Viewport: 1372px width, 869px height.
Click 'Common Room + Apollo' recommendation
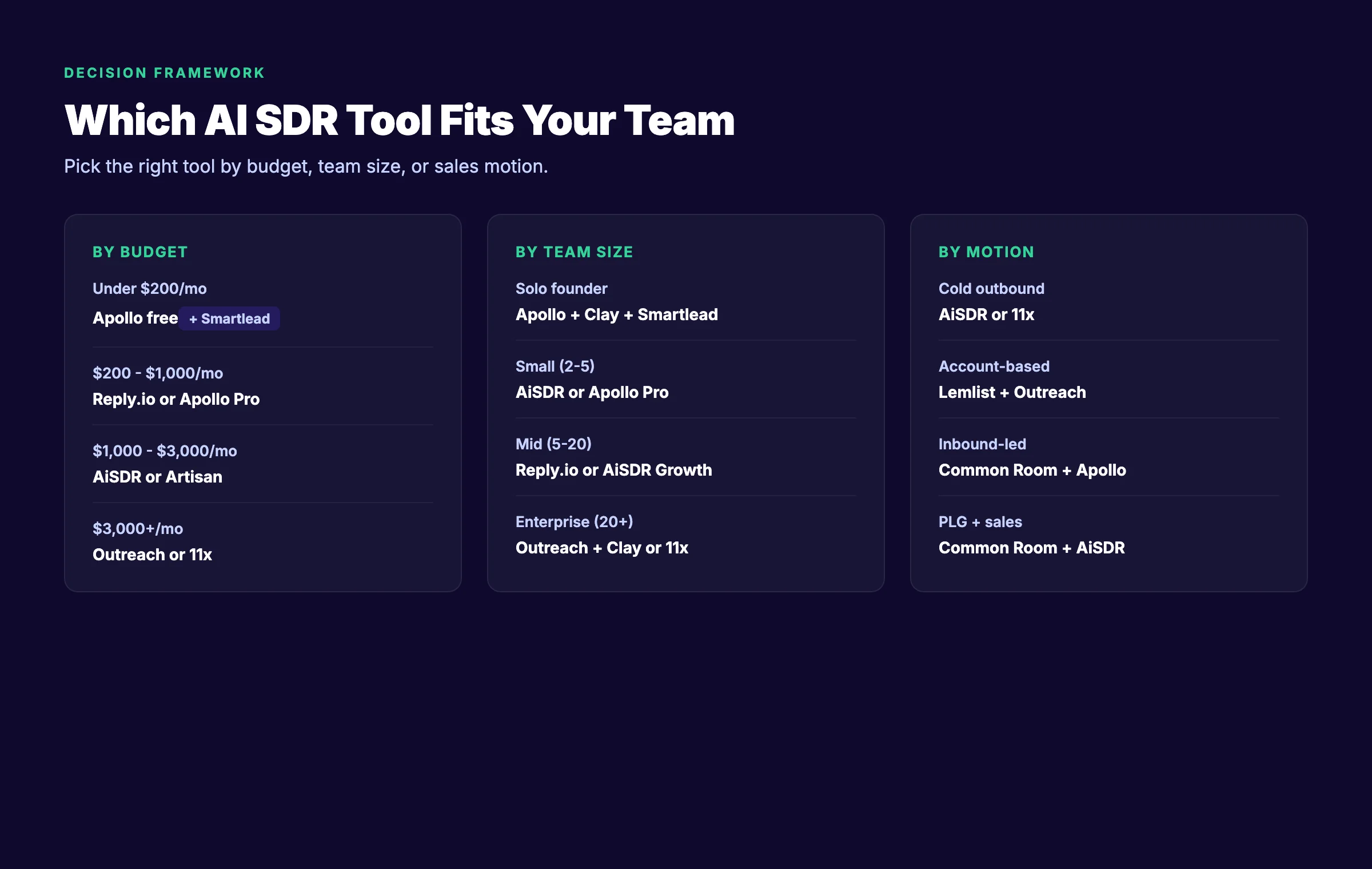(1032, 470)
